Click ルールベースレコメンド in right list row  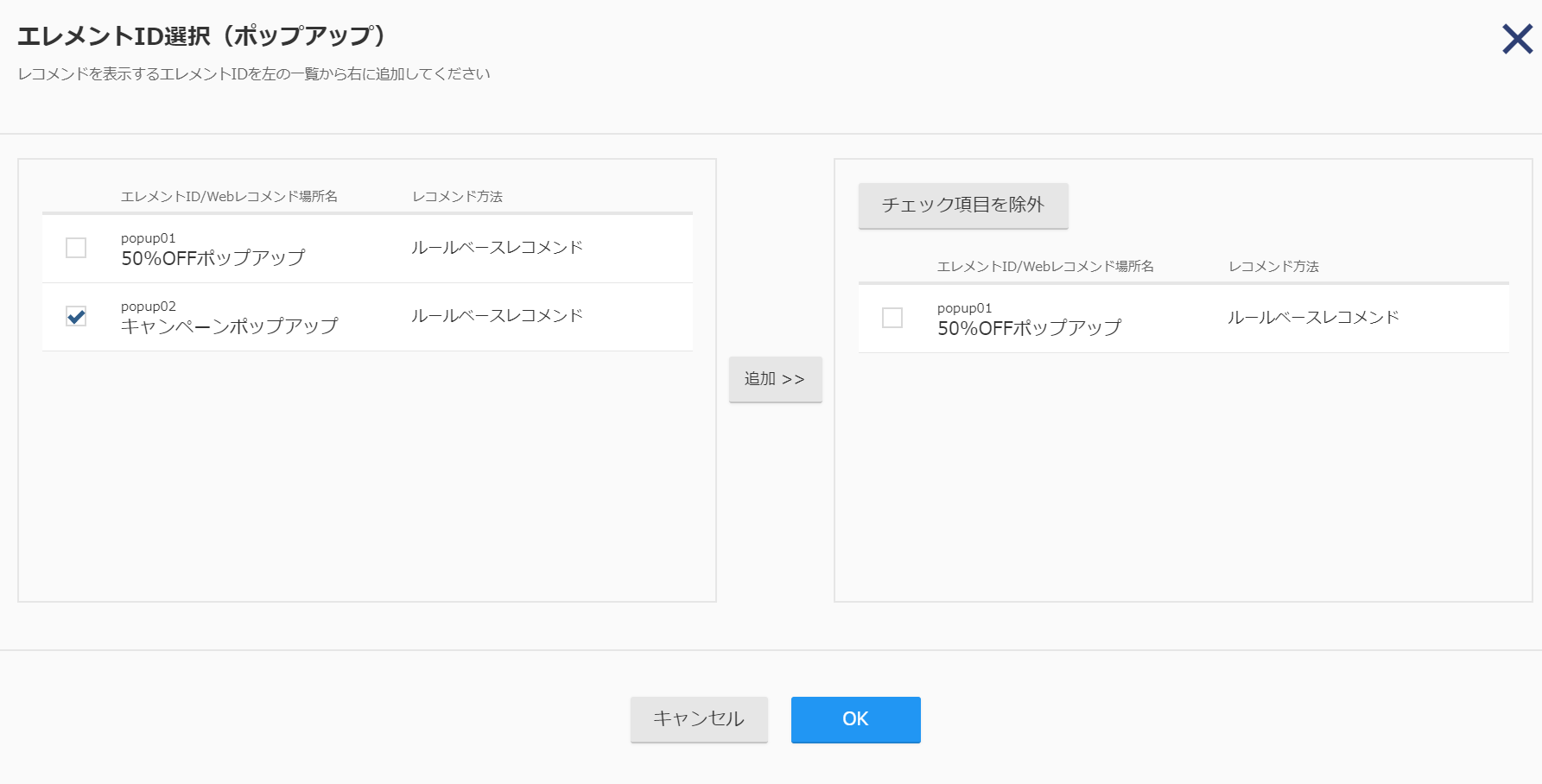pyautogui.click(x=1314, y=318)
